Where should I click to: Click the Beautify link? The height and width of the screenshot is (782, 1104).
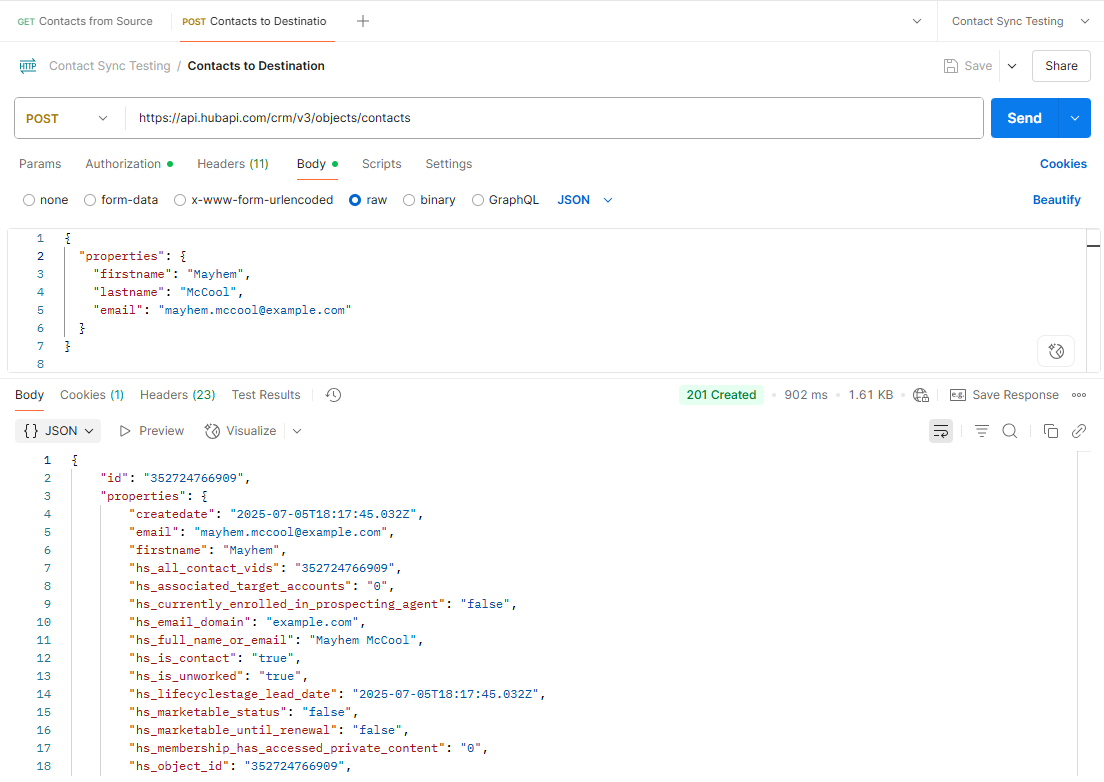[1056, 199]
